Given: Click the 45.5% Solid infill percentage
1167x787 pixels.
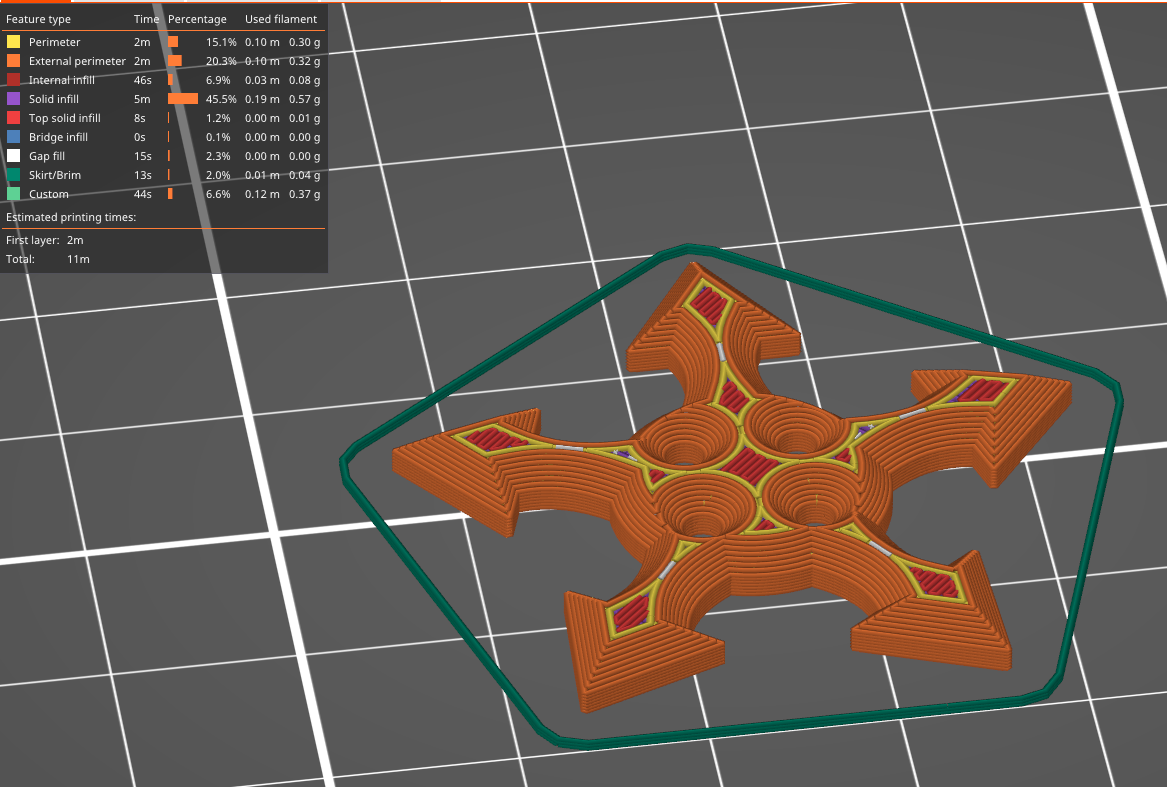Looking at the screenshot, I should click(x=221, y=99).
